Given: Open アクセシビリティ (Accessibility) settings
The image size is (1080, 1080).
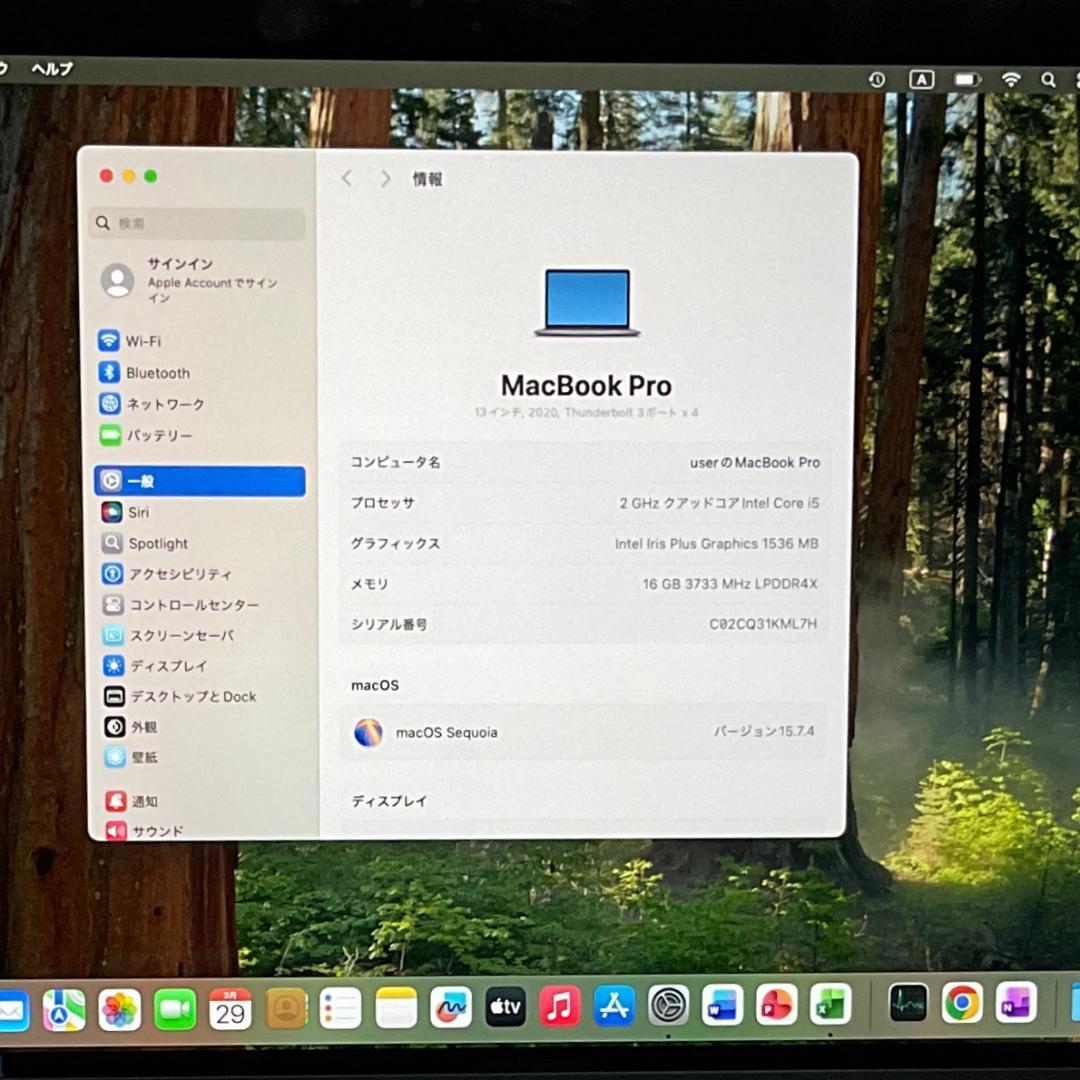Looking at the screenshot, I should click(x=180, y=574).
